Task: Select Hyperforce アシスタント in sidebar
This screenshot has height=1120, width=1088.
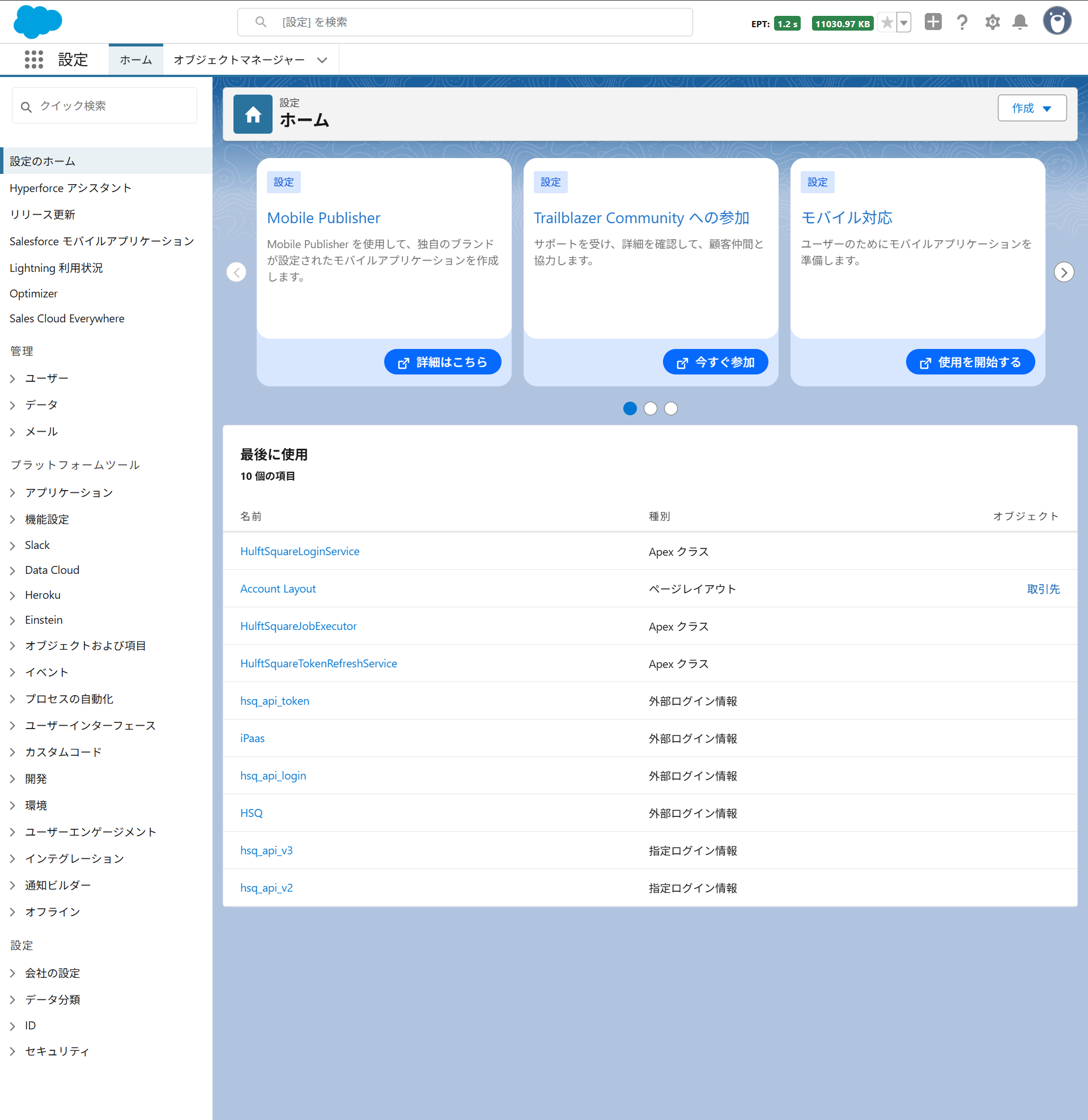Action: coord(70,188)
